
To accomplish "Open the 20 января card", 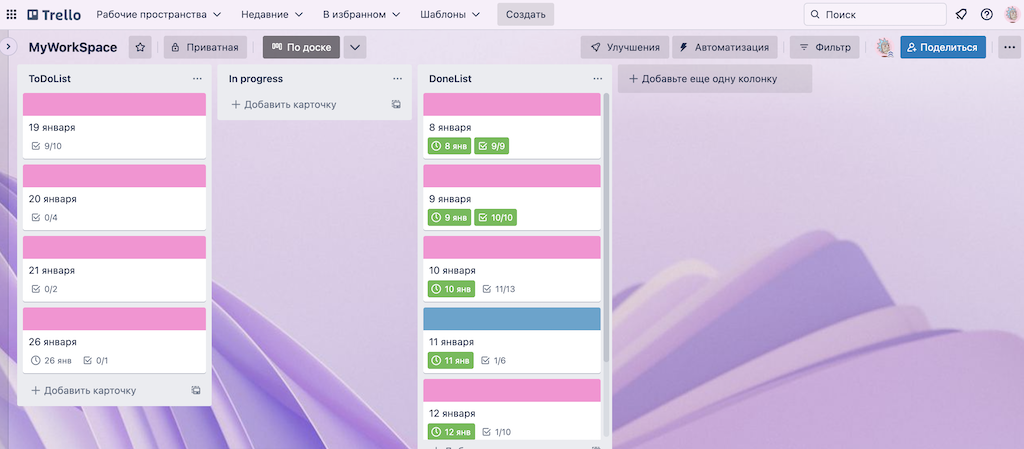I will (114, 198).
